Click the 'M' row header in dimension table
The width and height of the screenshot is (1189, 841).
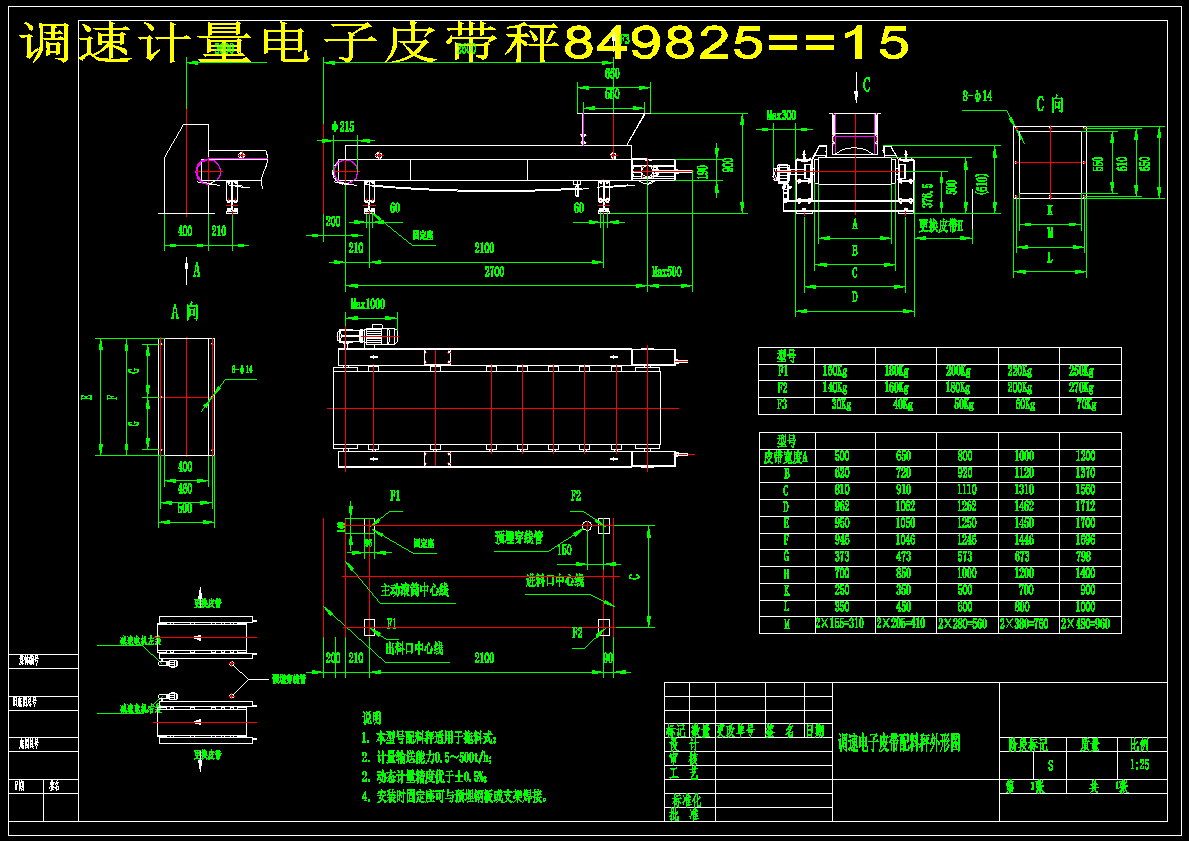[786, 624]
